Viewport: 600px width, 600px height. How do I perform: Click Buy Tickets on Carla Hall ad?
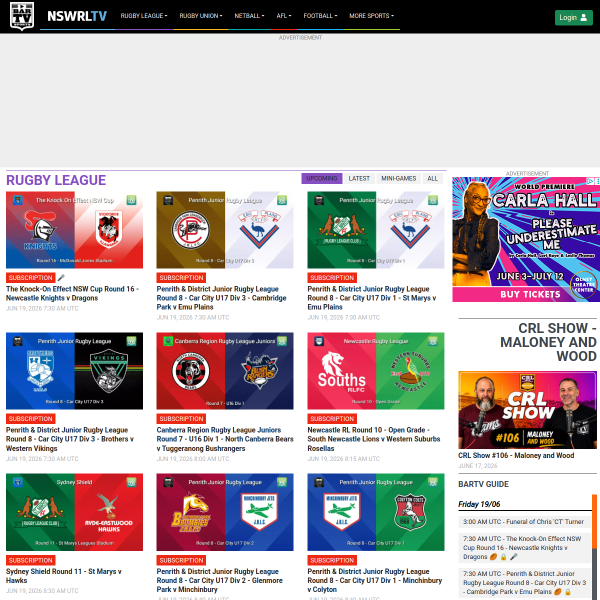(x=530, y=294)
